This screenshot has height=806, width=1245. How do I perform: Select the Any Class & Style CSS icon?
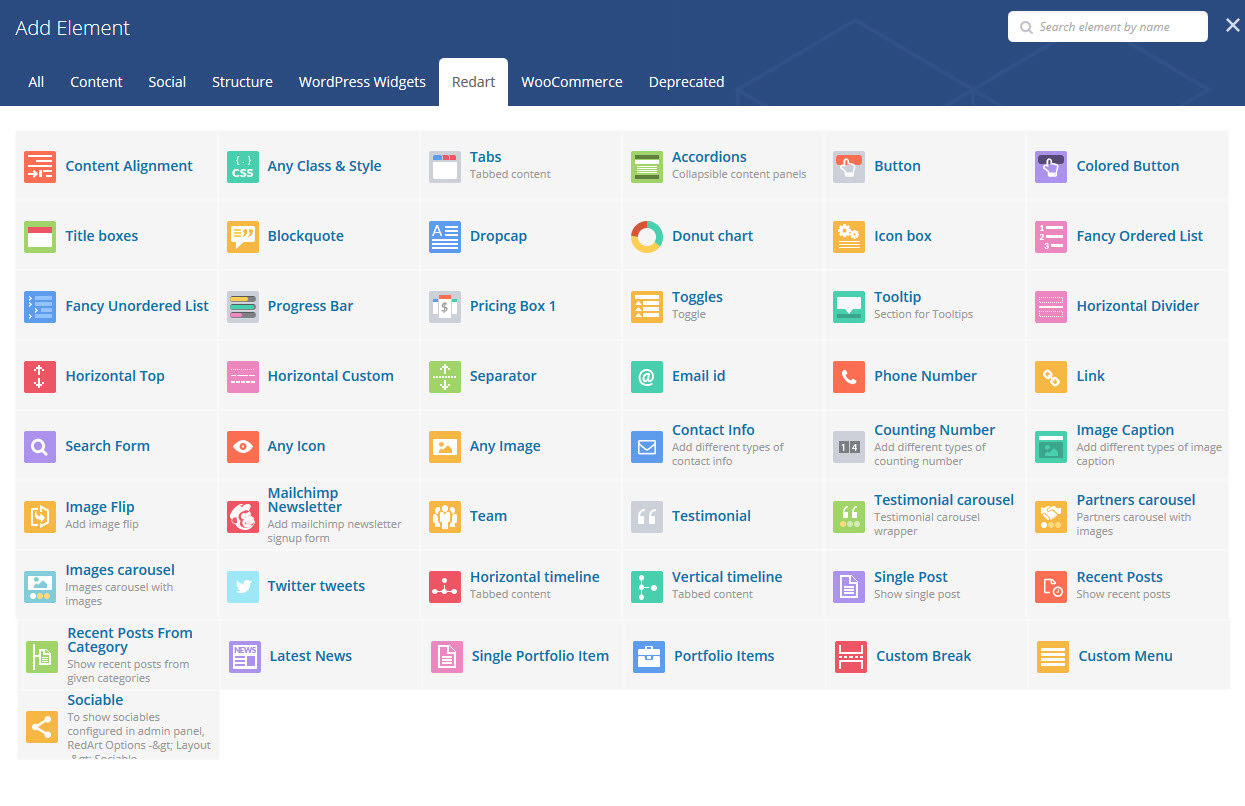(x=243, y=167)
